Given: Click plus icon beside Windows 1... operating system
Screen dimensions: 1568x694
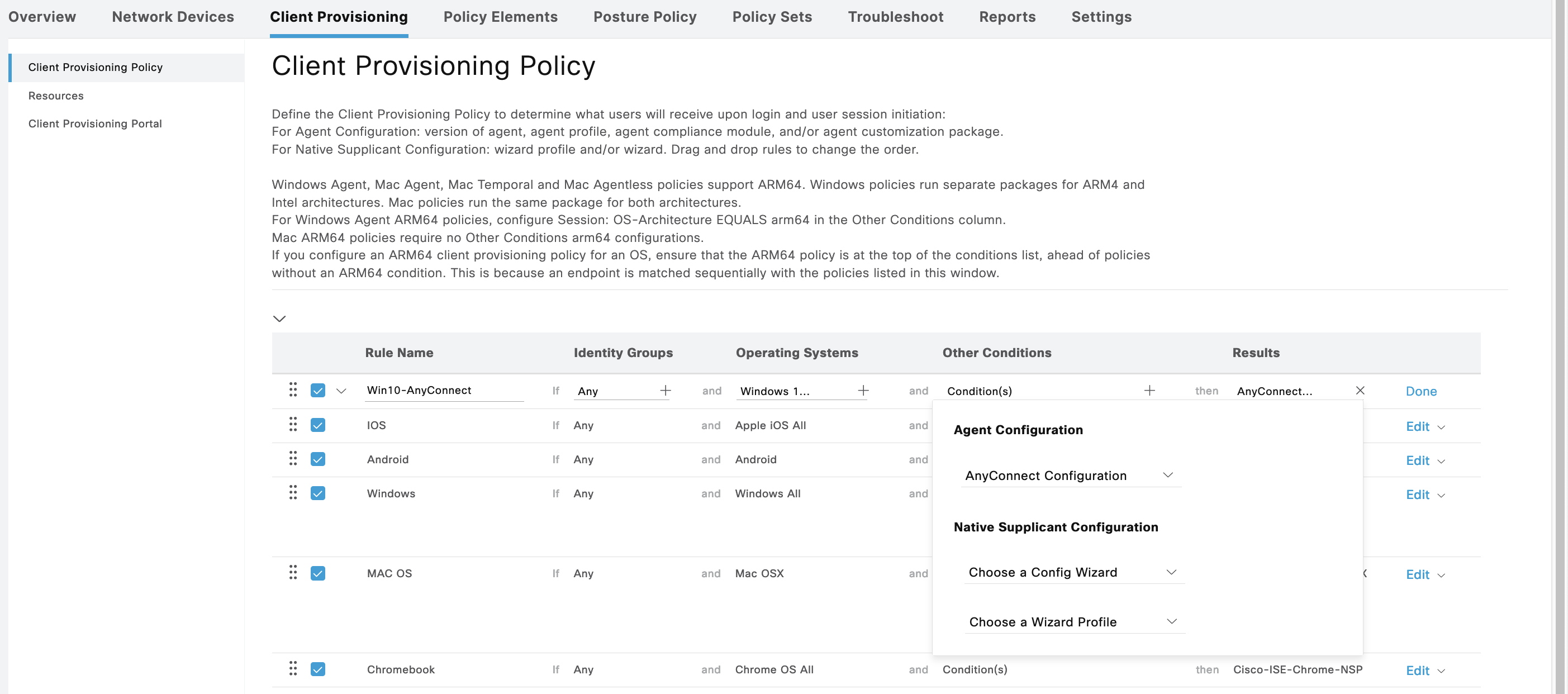Looking at the screenshot, I should 863,390.
